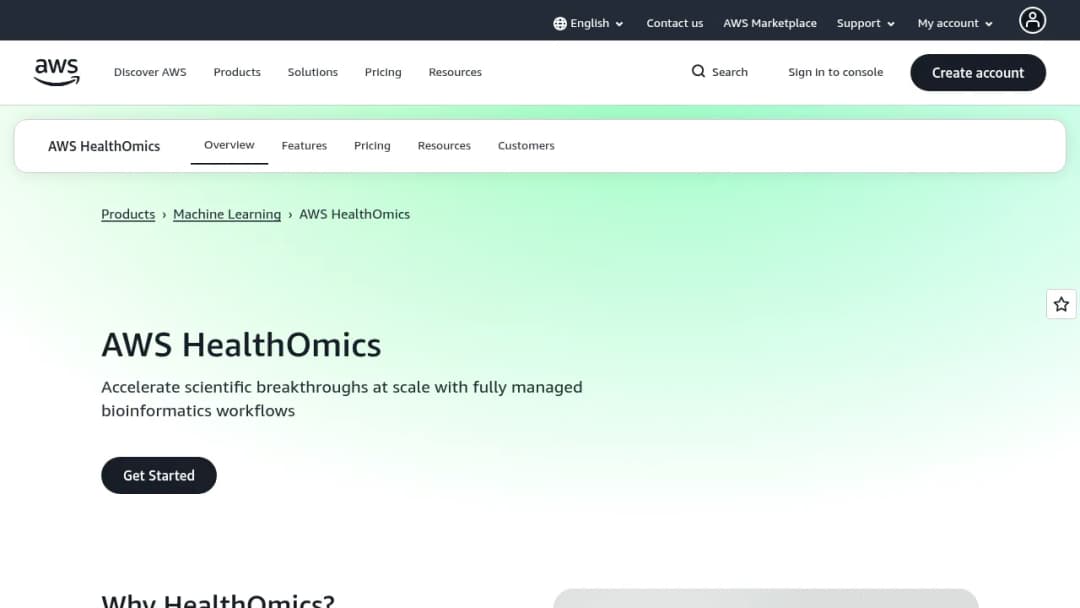Expand the Support dropdown
The image size is (1080, 608).
click(x=866, y=23)
